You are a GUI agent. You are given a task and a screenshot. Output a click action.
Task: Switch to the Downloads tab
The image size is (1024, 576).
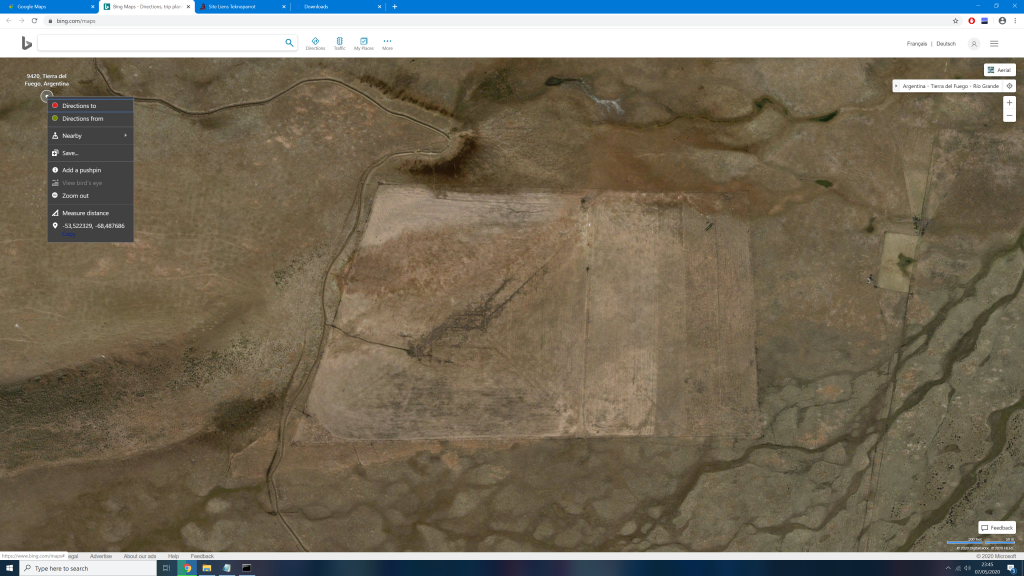340,7
